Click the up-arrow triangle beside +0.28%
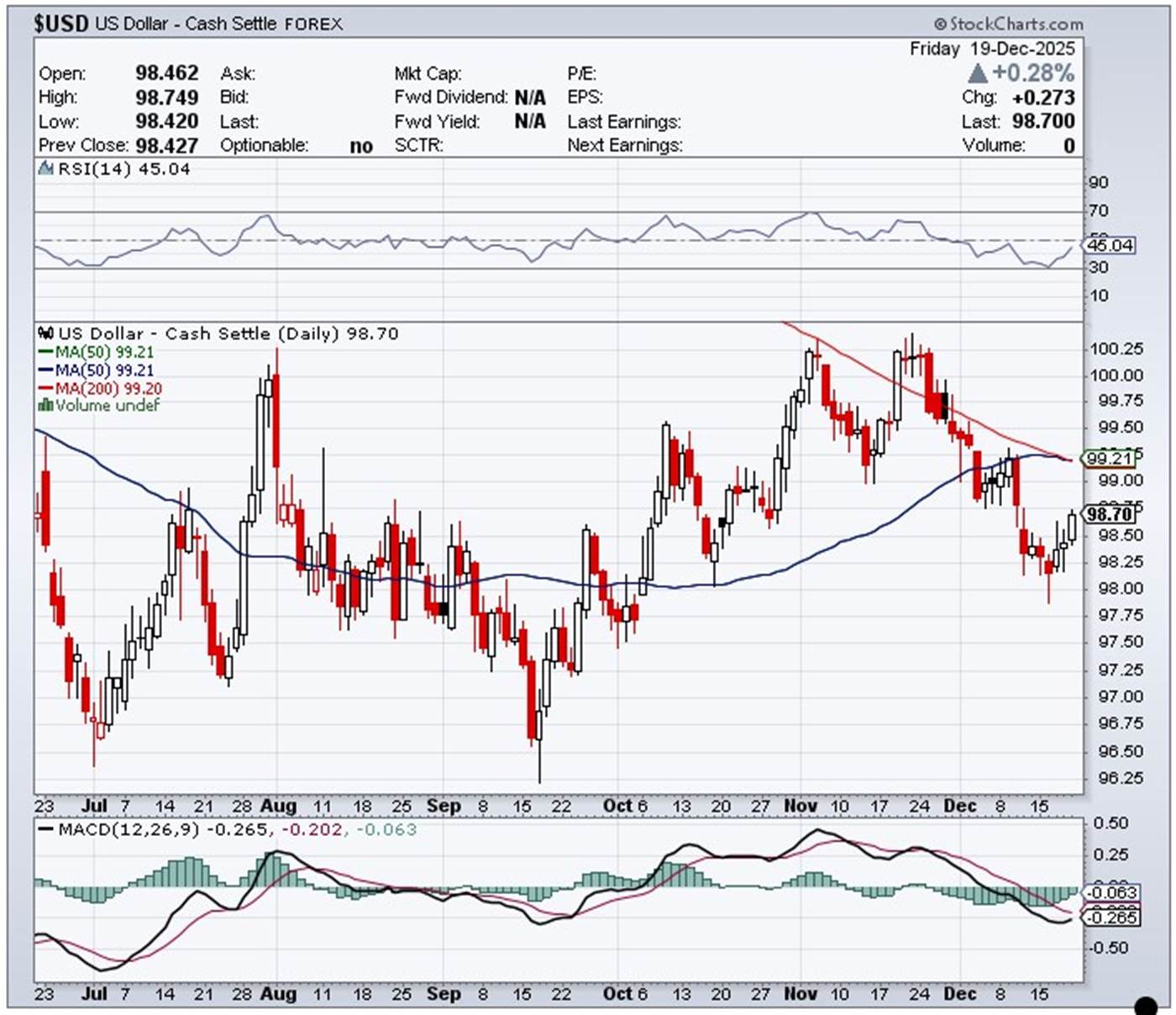The height and width of the screenshot is (1015, 1176). (x=977, y=73)
